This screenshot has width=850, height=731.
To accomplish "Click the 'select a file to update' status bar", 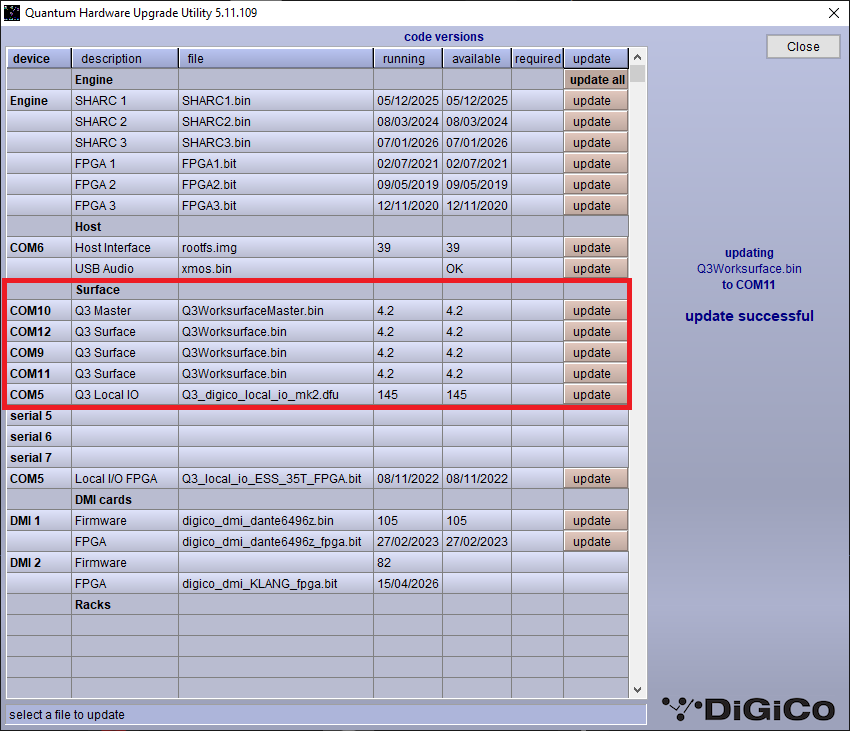I will click(326, 715).
